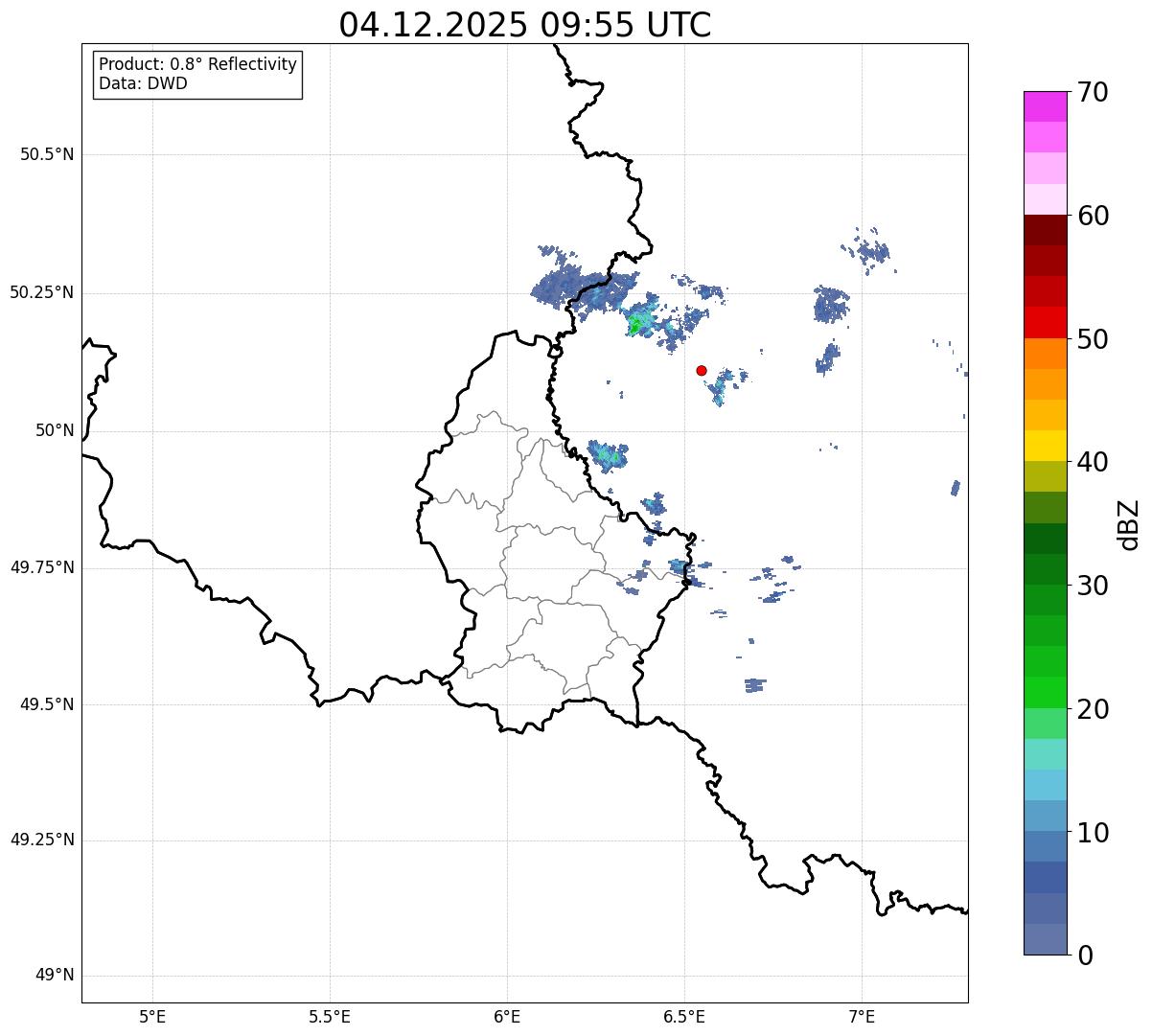Screen dimensions: 1152x1036
Task: Select the Product: 0.8° Reflectivity text
Action: coord(198,64)
